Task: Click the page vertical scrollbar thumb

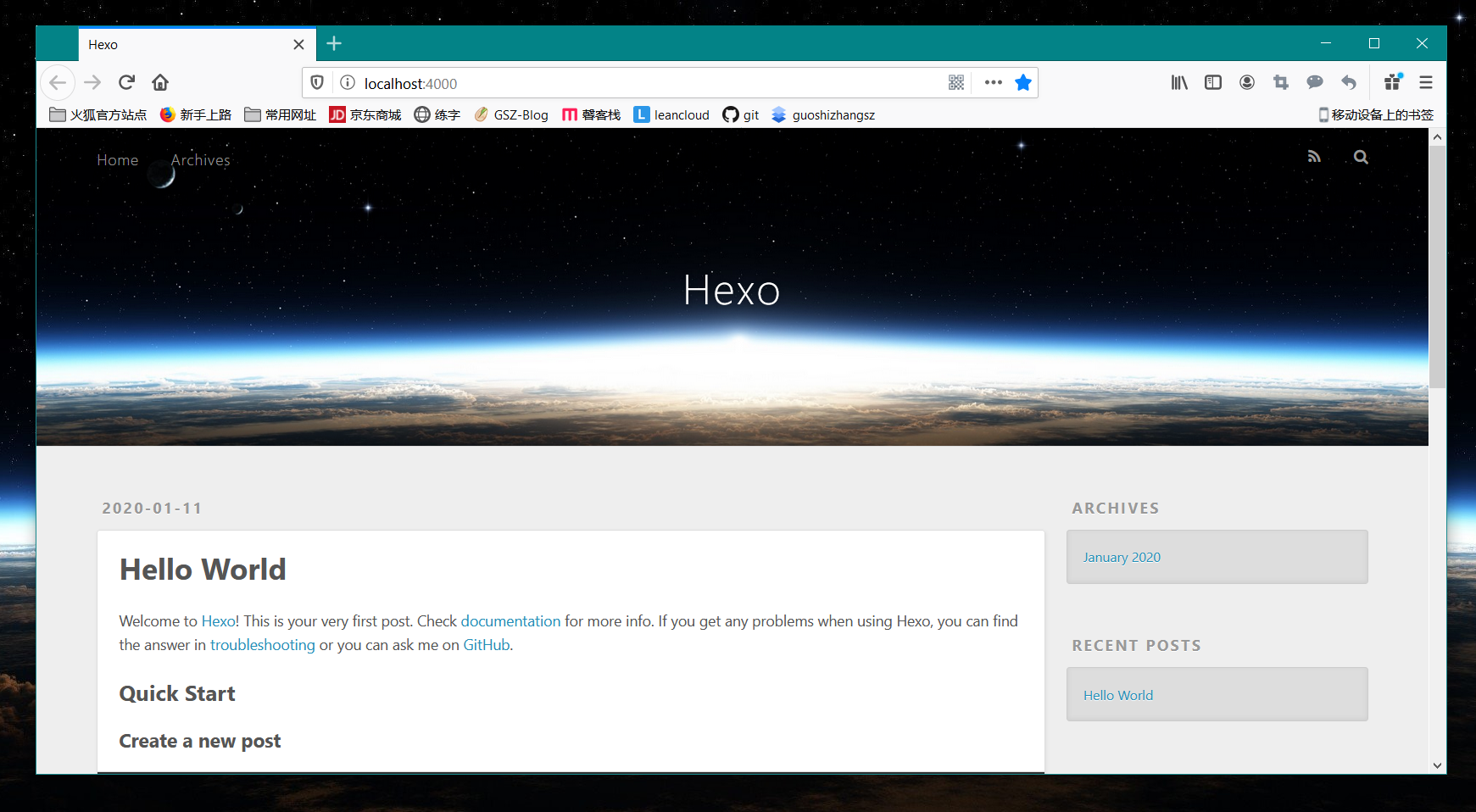Action: click(x=1437, y=267)
